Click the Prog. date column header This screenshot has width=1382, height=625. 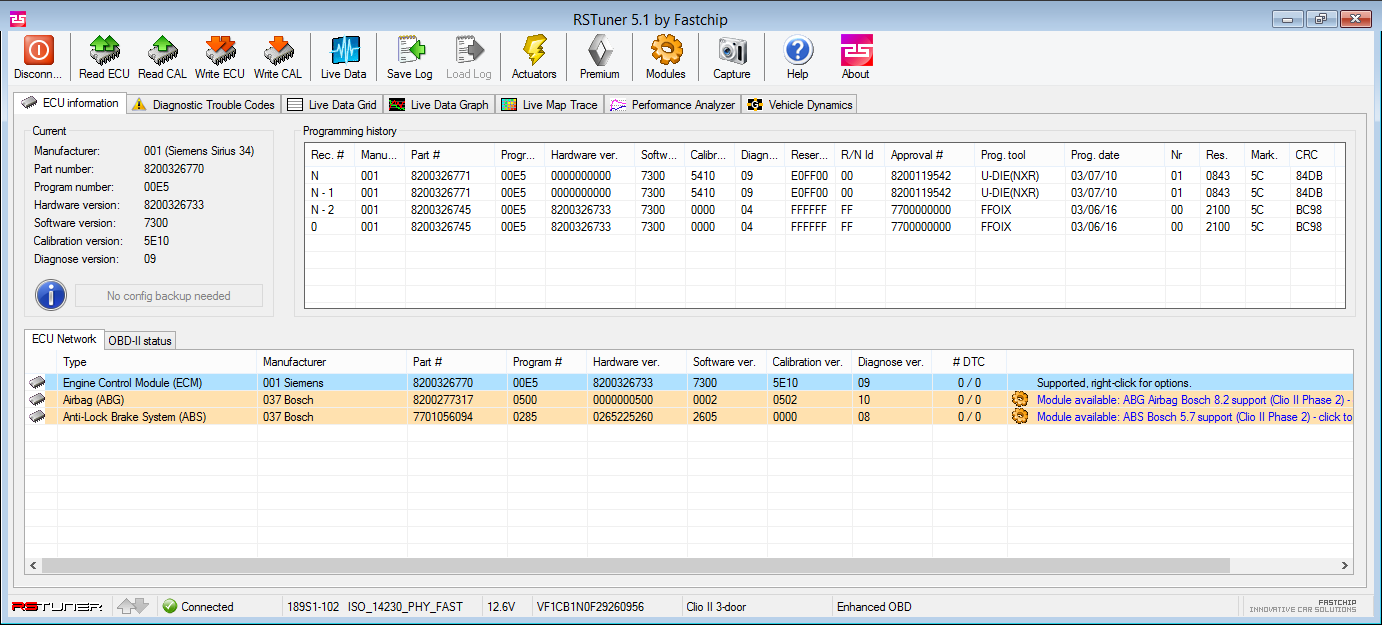pos(1095,155)
